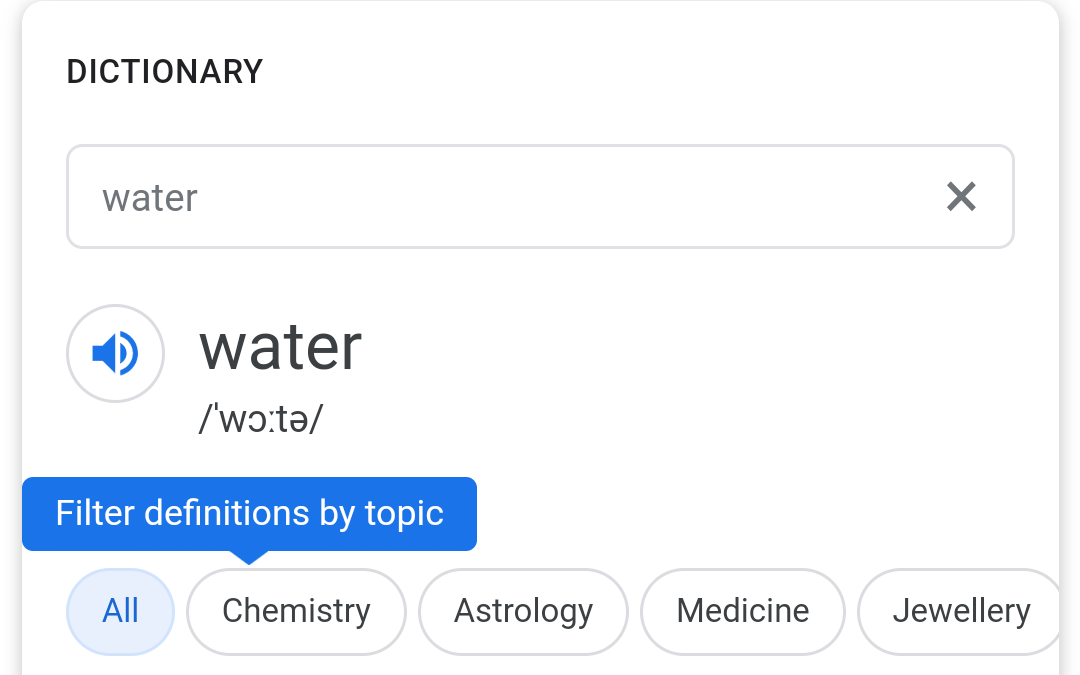Select the All topic filter chip
This screenshot has width=1080, height=675.
pos(121,611)
